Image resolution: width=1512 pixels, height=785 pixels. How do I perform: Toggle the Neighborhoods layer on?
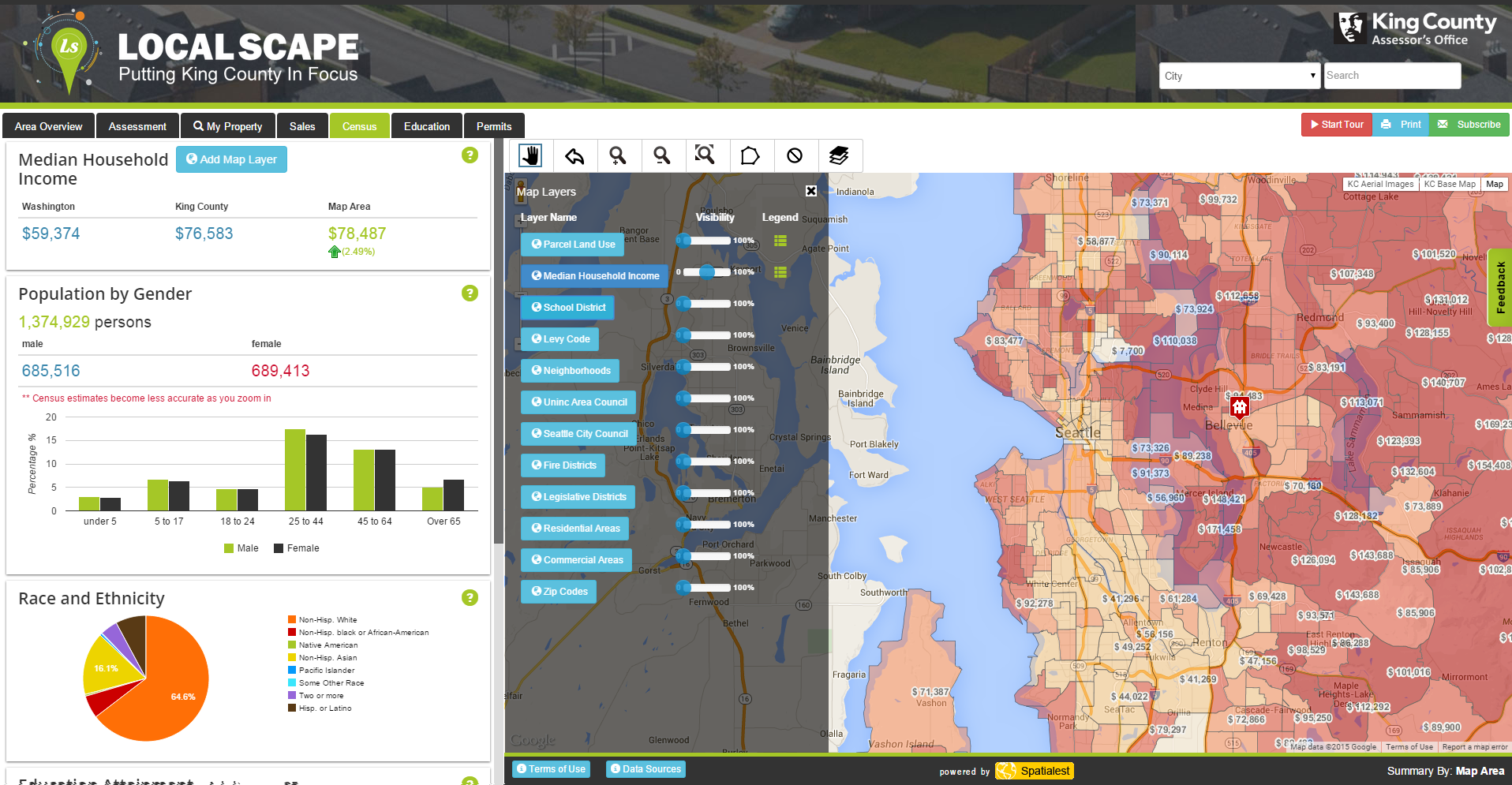570,370
